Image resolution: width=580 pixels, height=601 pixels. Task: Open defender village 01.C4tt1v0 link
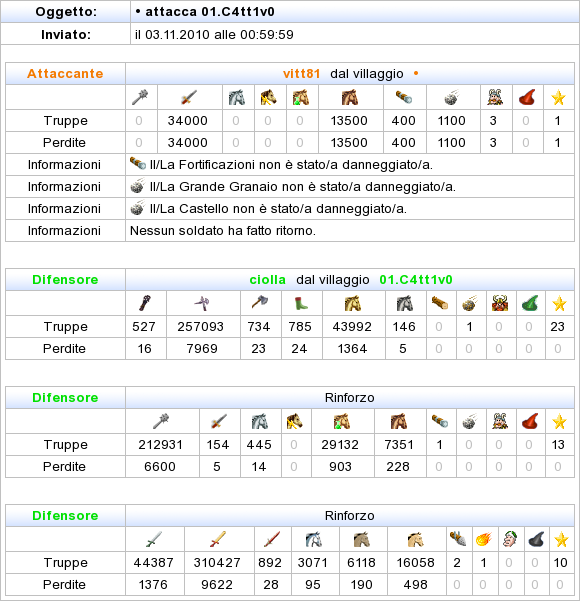pyautogui.click(x=416, y=280)
